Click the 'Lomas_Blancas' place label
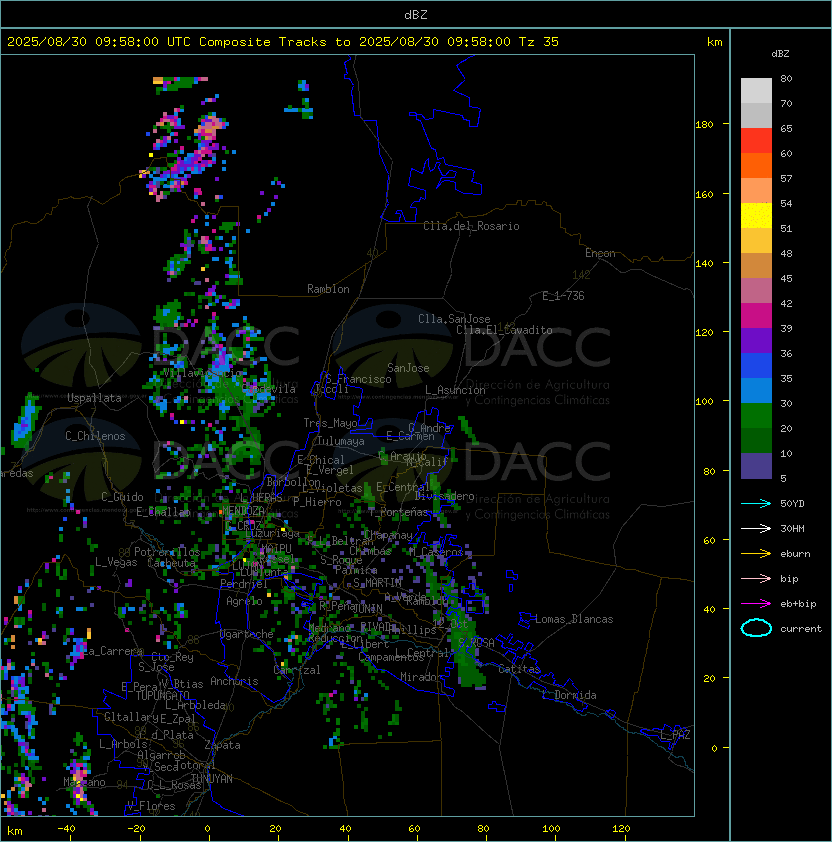Viewport: 832px width, 842px height. 574,619
